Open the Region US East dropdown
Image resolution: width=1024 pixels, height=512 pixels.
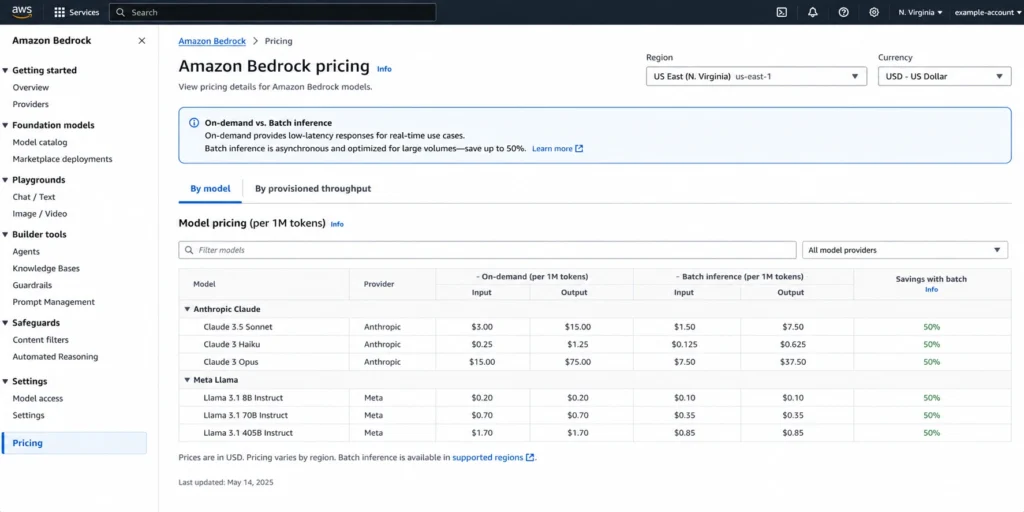click(756, 76)
